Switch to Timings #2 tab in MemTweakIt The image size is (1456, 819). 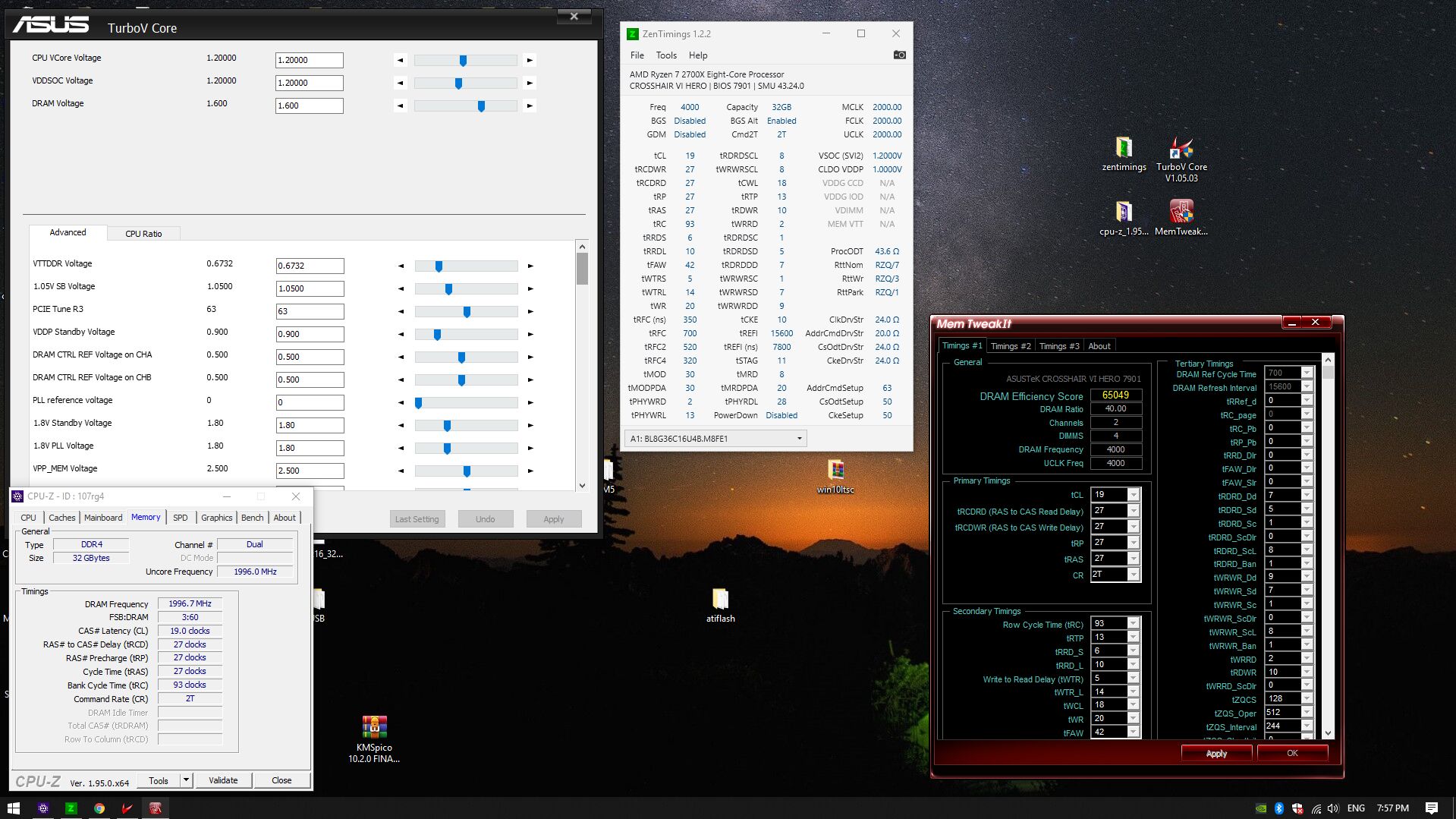[x=1011, y=346]
